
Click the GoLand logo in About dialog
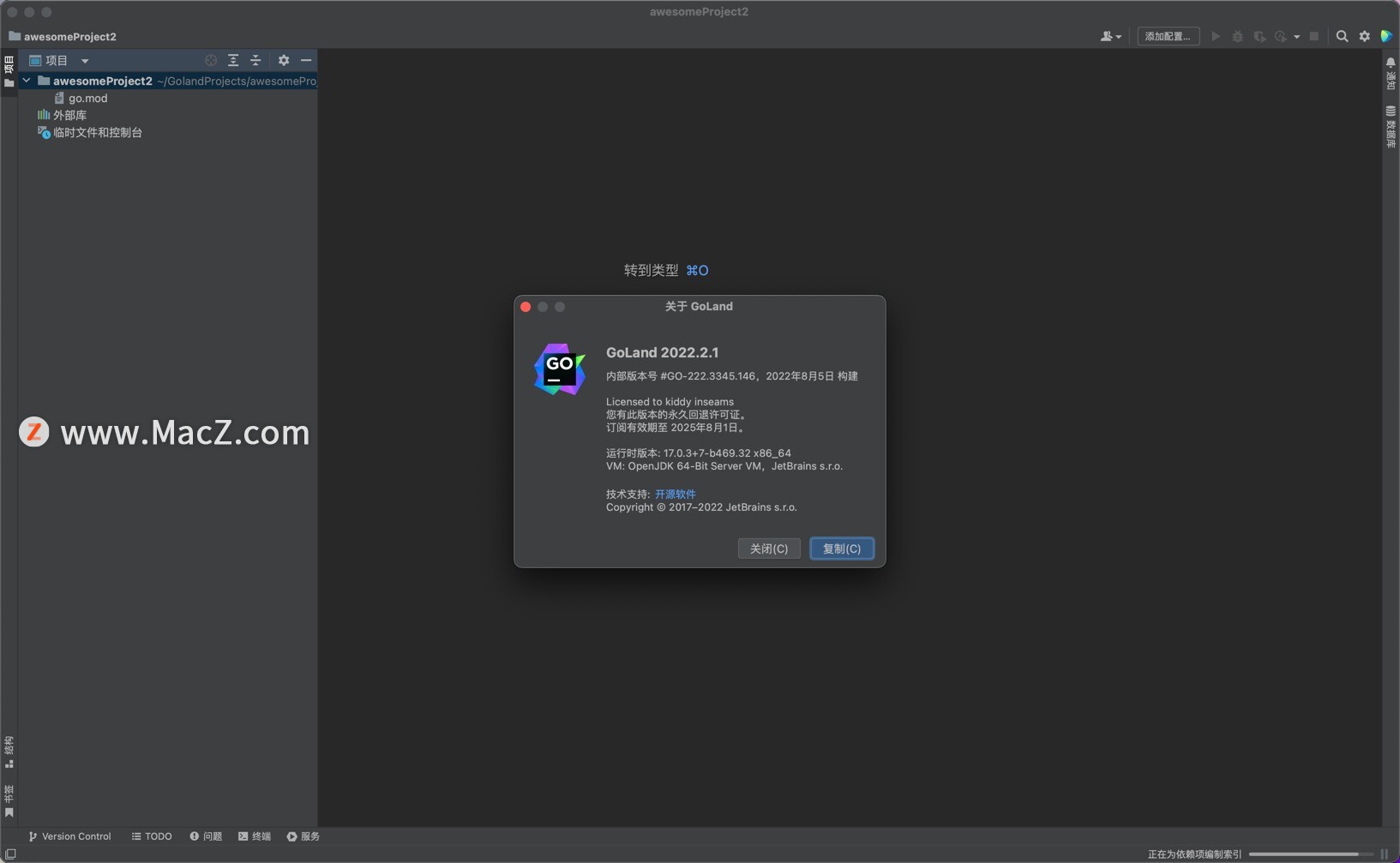click(x=560, y=369)
